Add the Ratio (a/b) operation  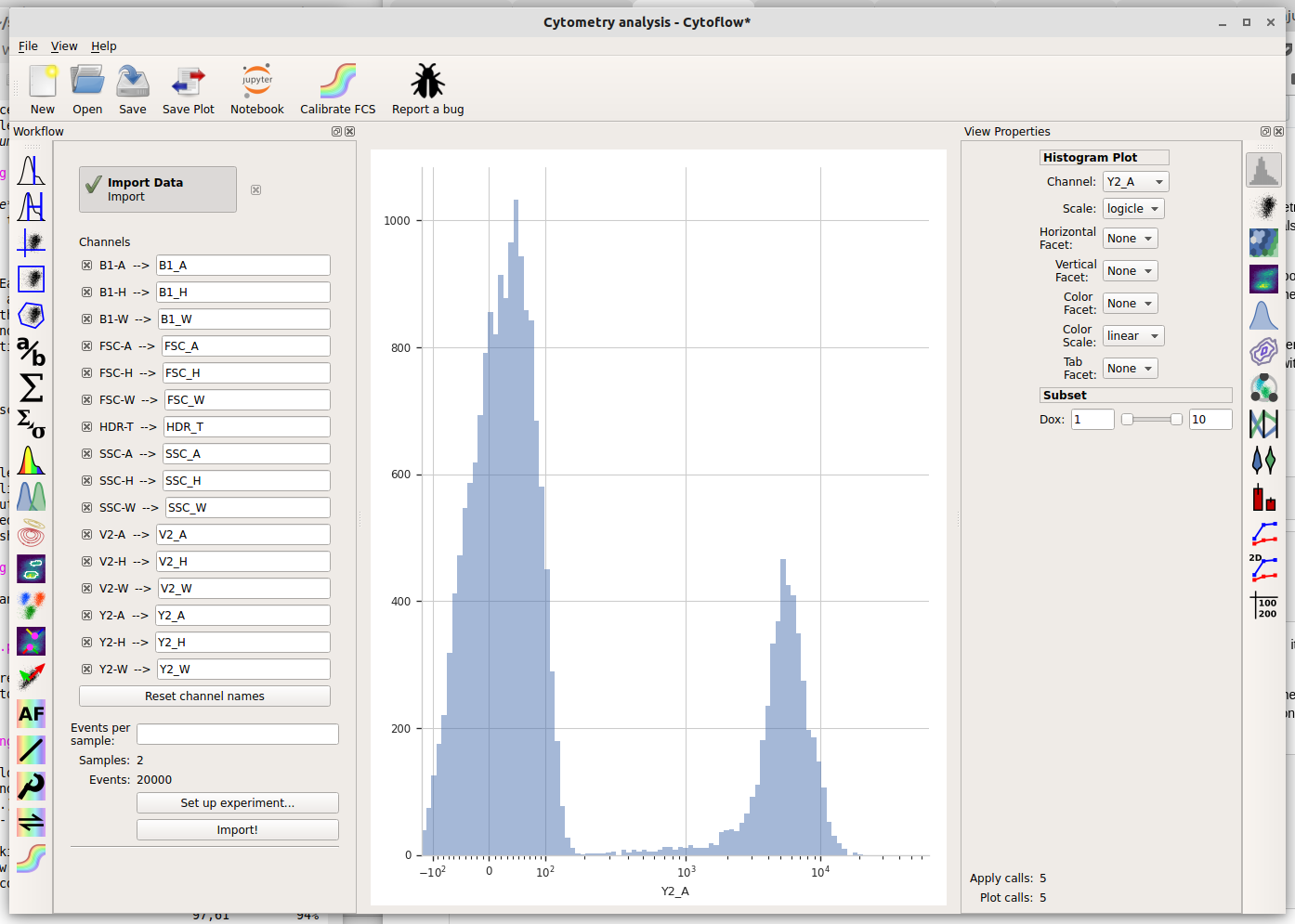coord(31,351)
